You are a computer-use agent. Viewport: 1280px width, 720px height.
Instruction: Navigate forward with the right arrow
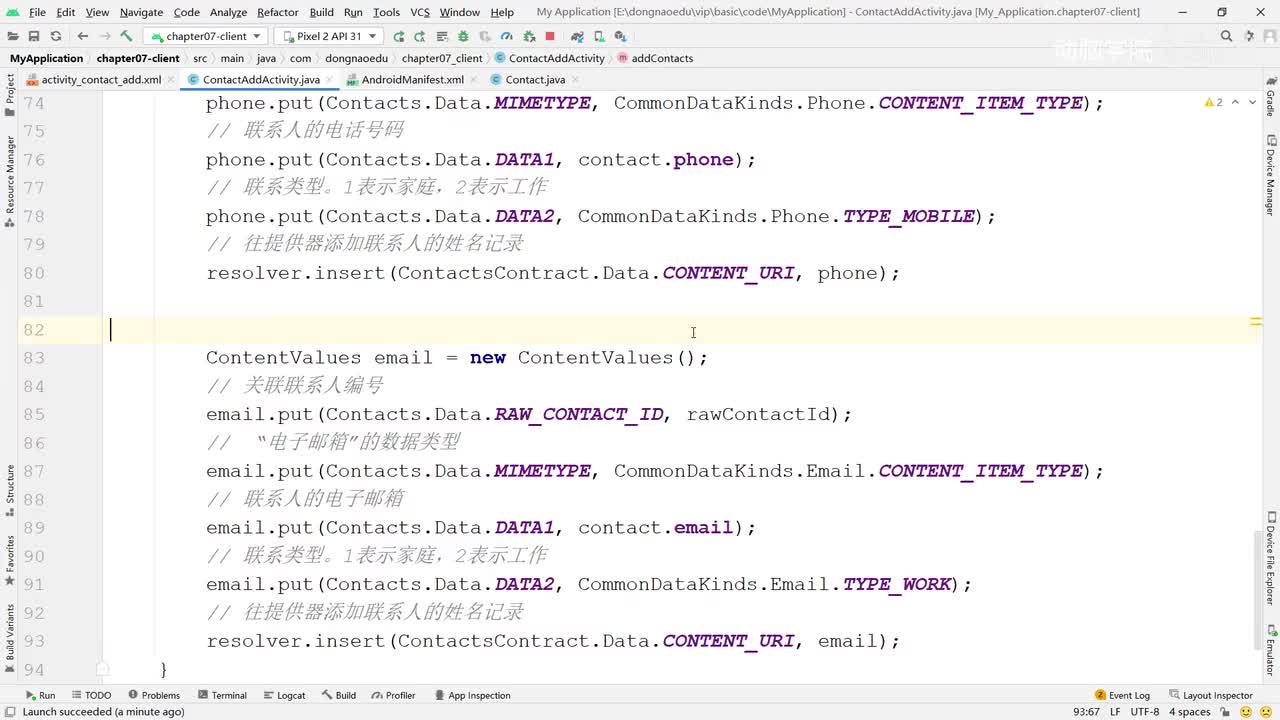coord(105,36)
